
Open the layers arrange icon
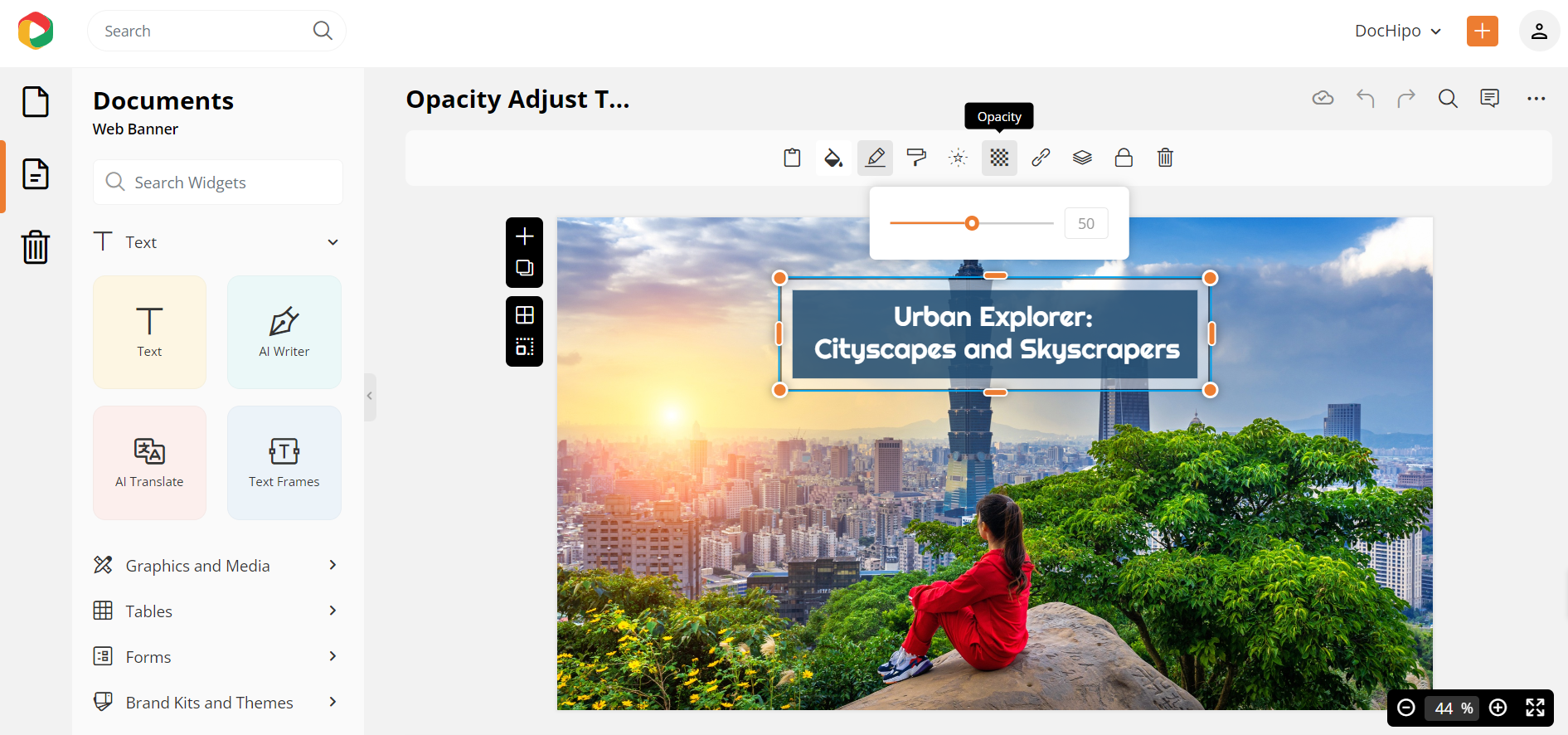[1082, 158]
